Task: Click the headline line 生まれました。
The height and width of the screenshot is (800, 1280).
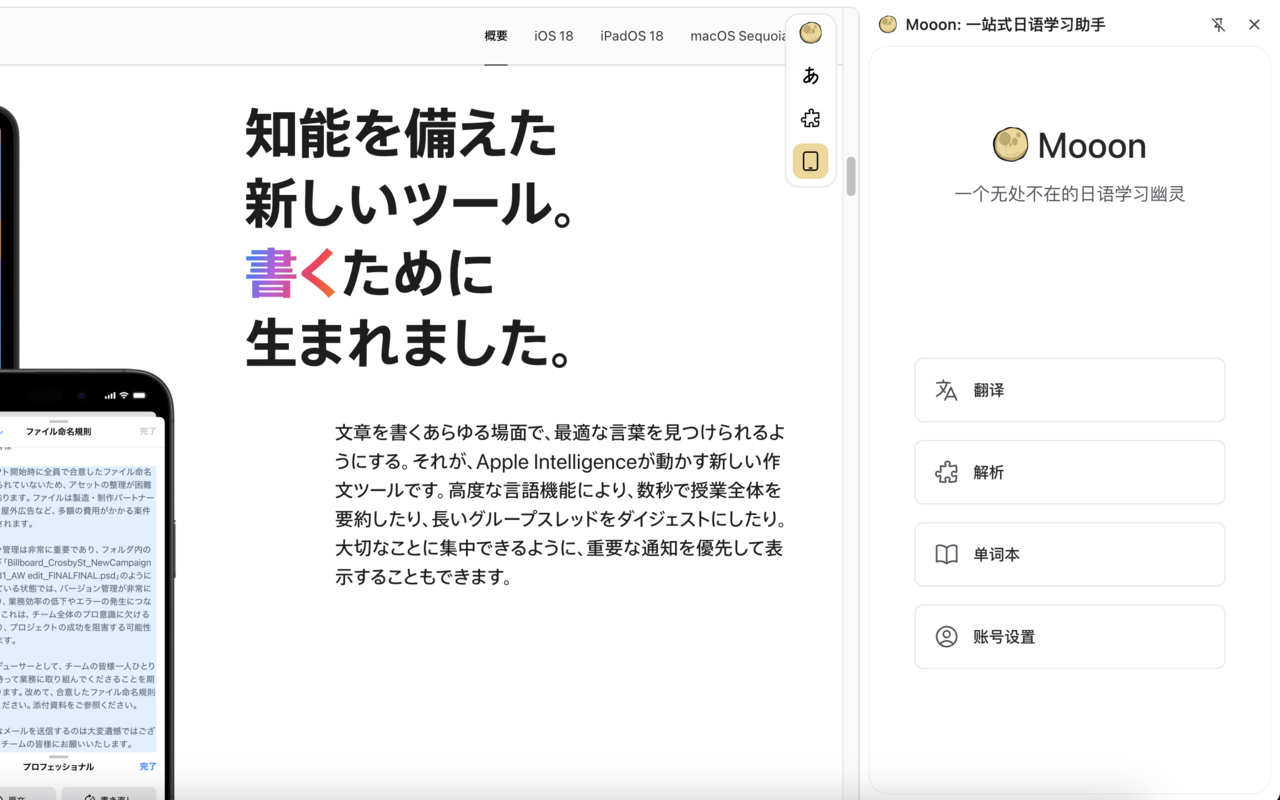Action: pyautogui.click(x=409, y=343)
